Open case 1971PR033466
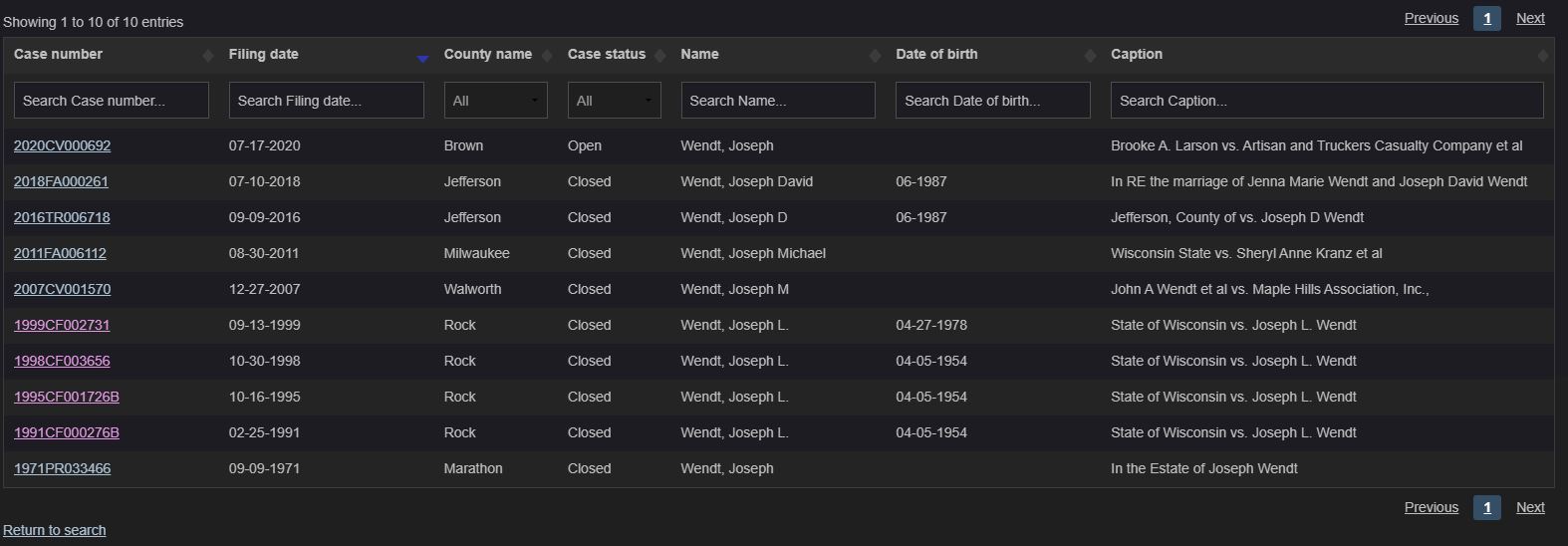The height and width of the screenshot is (546, 1568). pyautogui.click(x=62, y=468)
